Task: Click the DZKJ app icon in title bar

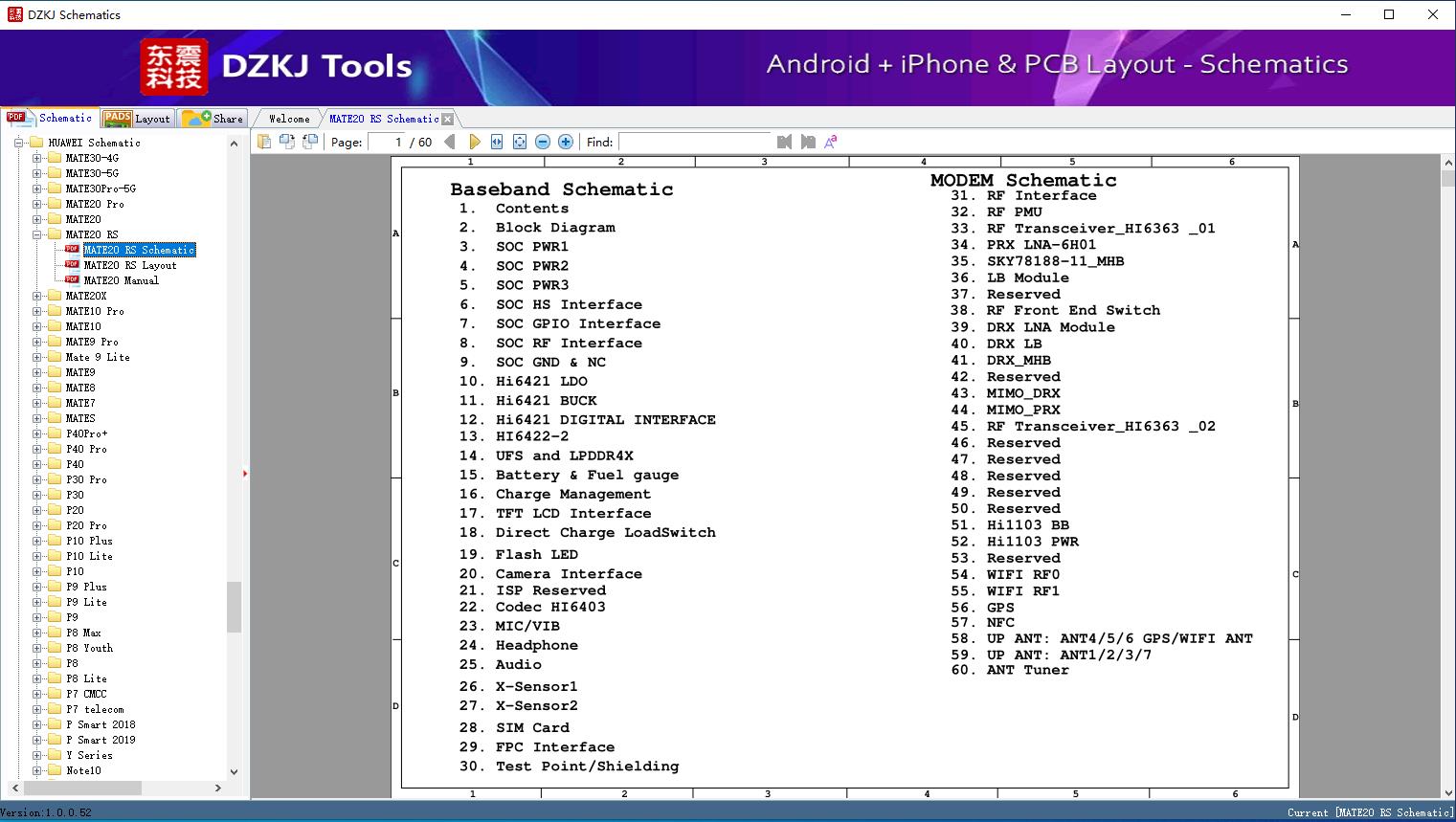Action: tap(14, 14)
